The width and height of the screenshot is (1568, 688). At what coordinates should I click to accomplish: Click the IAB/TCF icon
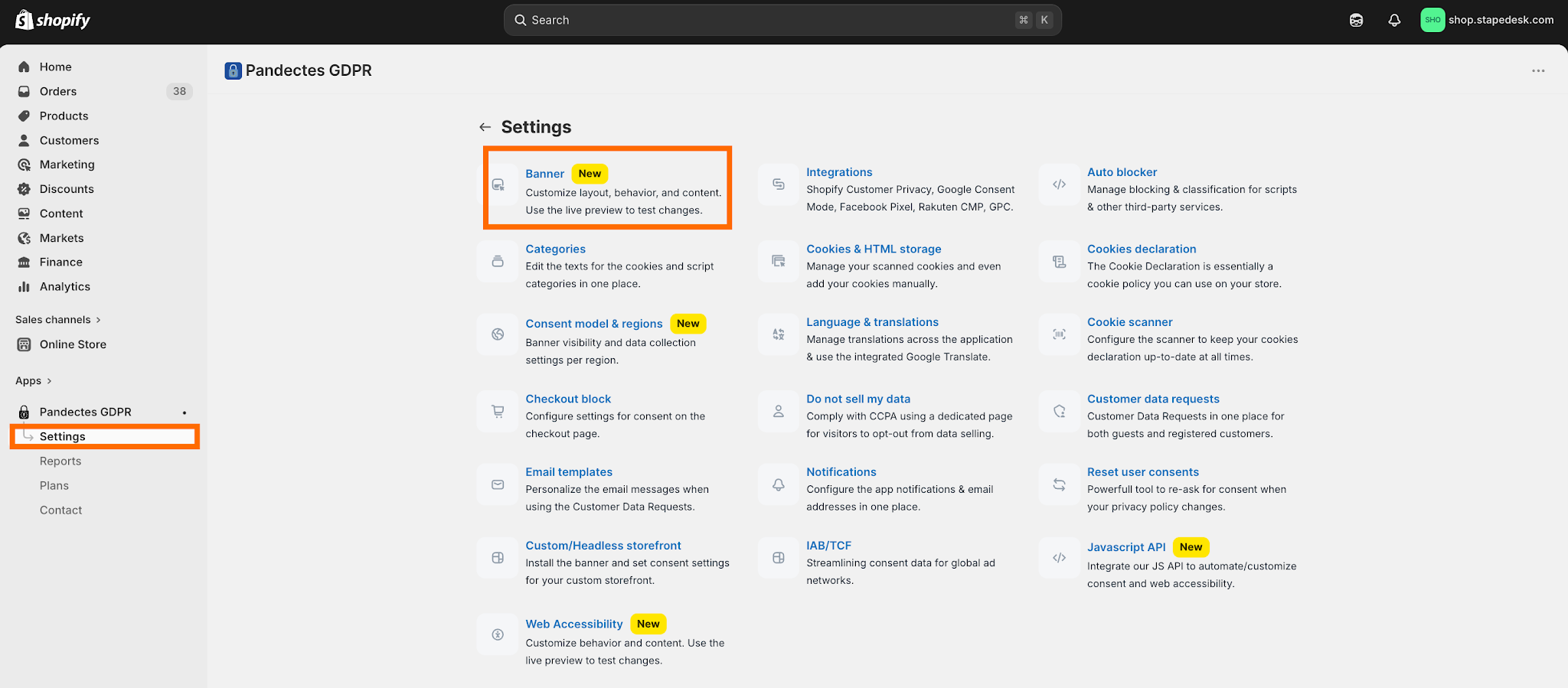tap(779, 558)
